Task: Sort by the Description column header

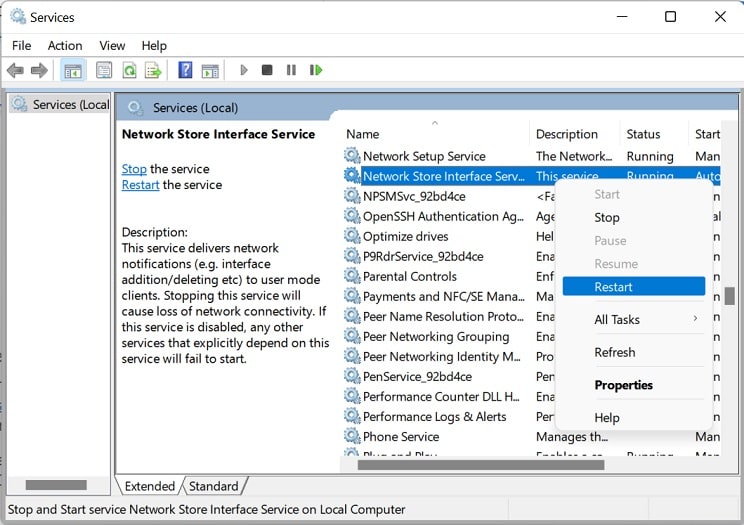Action: (575, 134)
